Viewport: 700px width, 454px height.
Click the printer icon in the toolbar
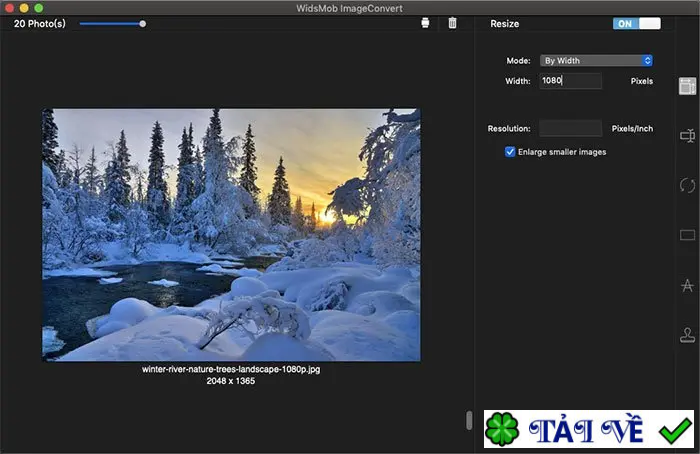[426, 23]
